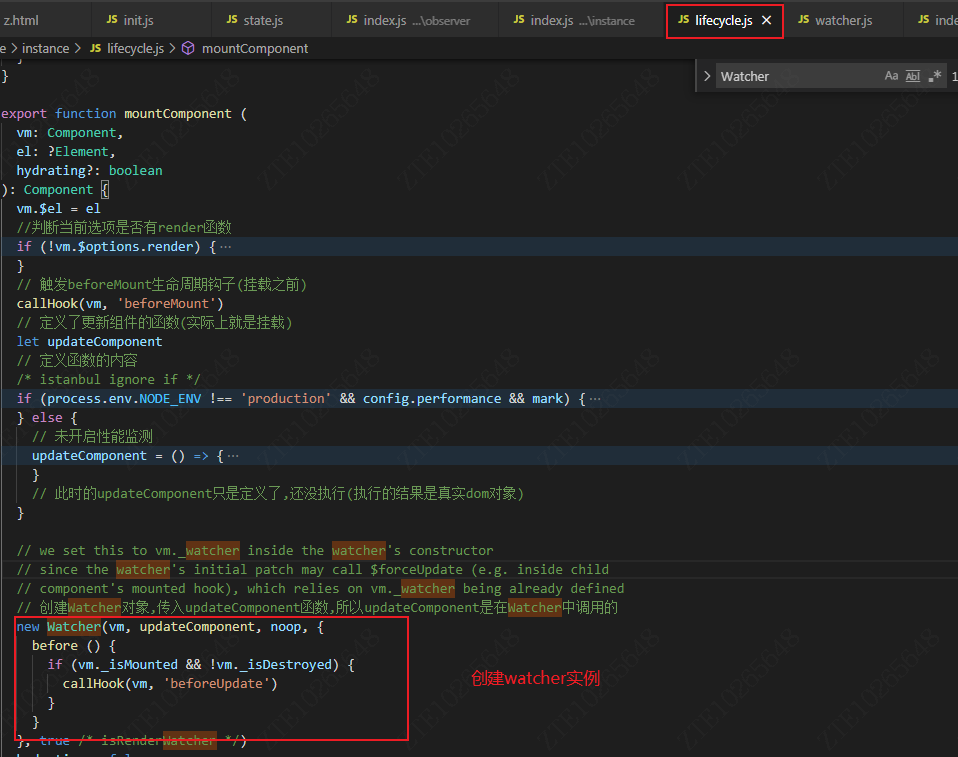Image resolution: width=958 pixels, height=757 pixels.
Task: Click the mountComponent symbol icon in breadcrumb
Action: pyautogui.click(x=188, y=48)
